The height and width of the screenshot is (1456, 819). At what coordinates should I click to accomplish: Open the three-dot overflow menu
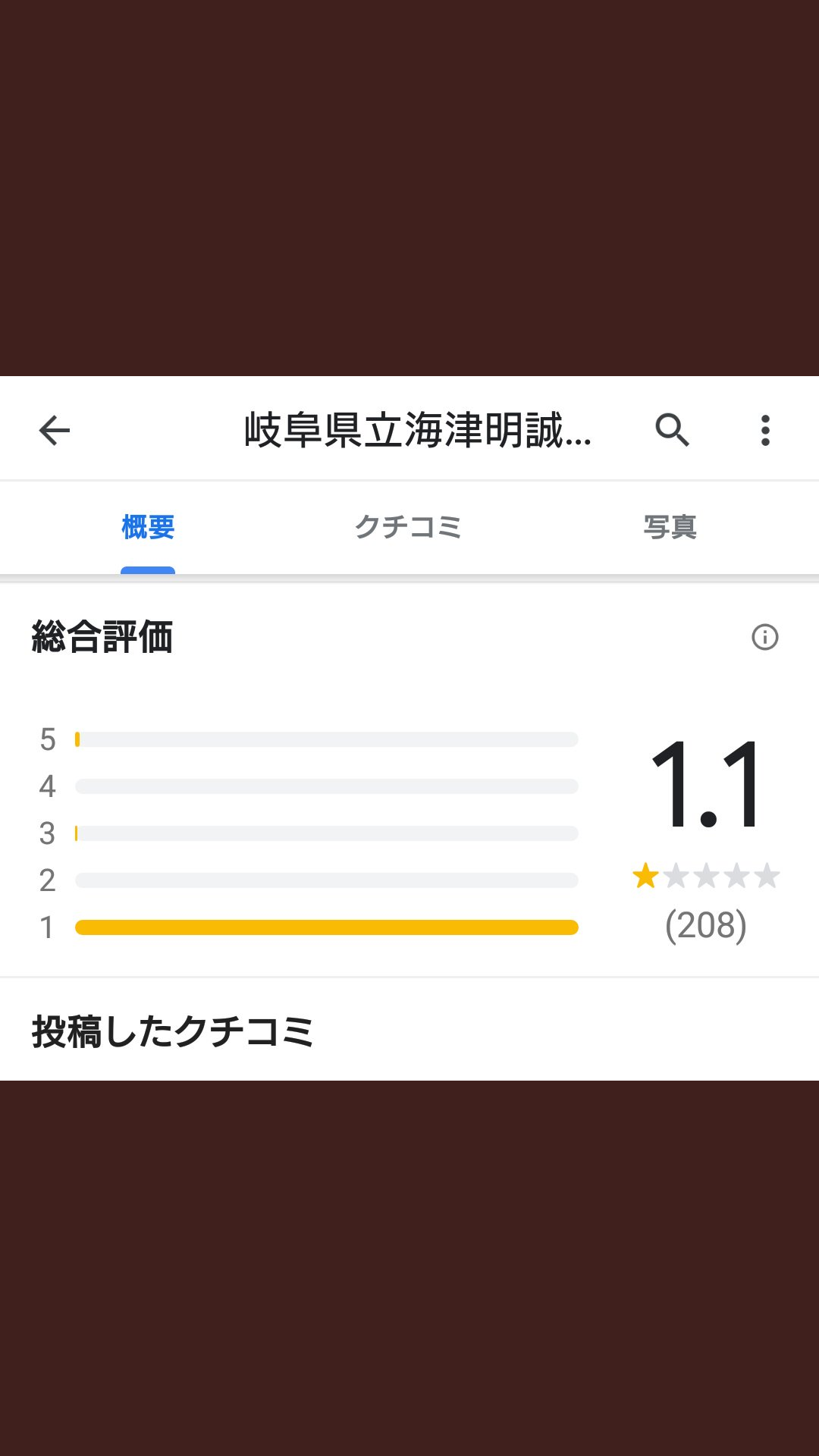coord(765,430)
